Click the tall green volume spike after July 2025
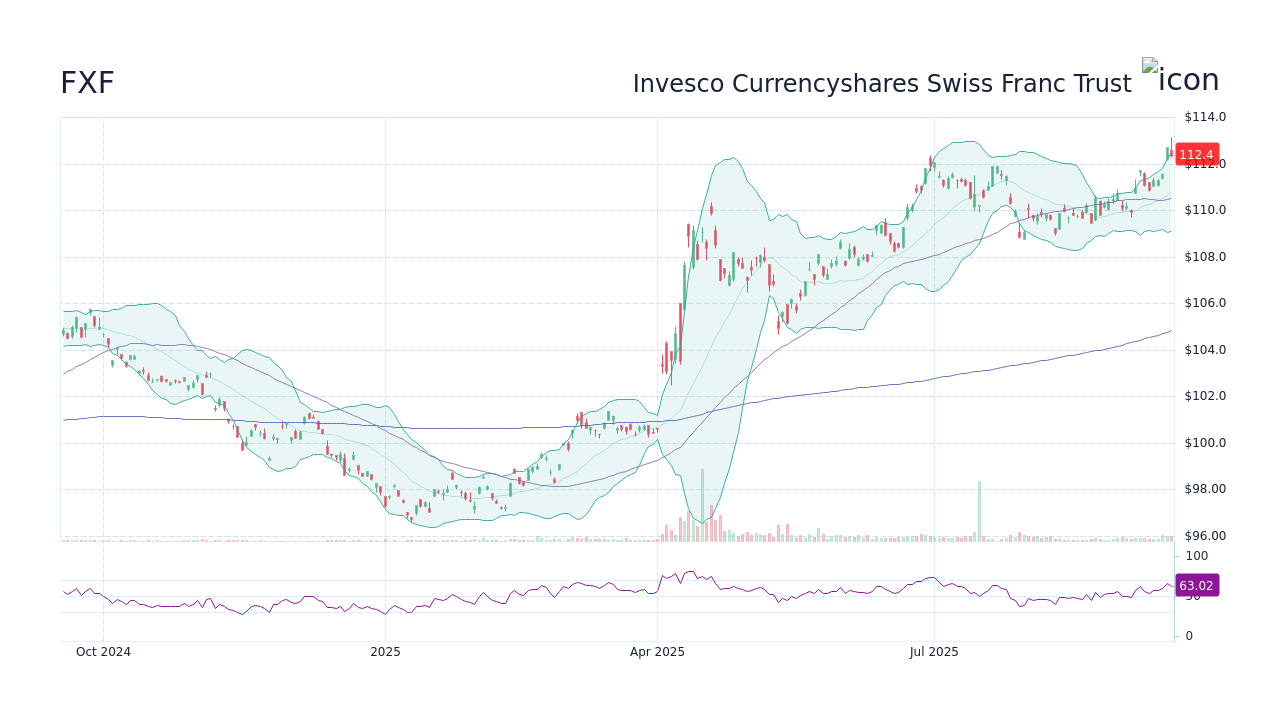This screenshot has width=1280, height=720. 979,511
